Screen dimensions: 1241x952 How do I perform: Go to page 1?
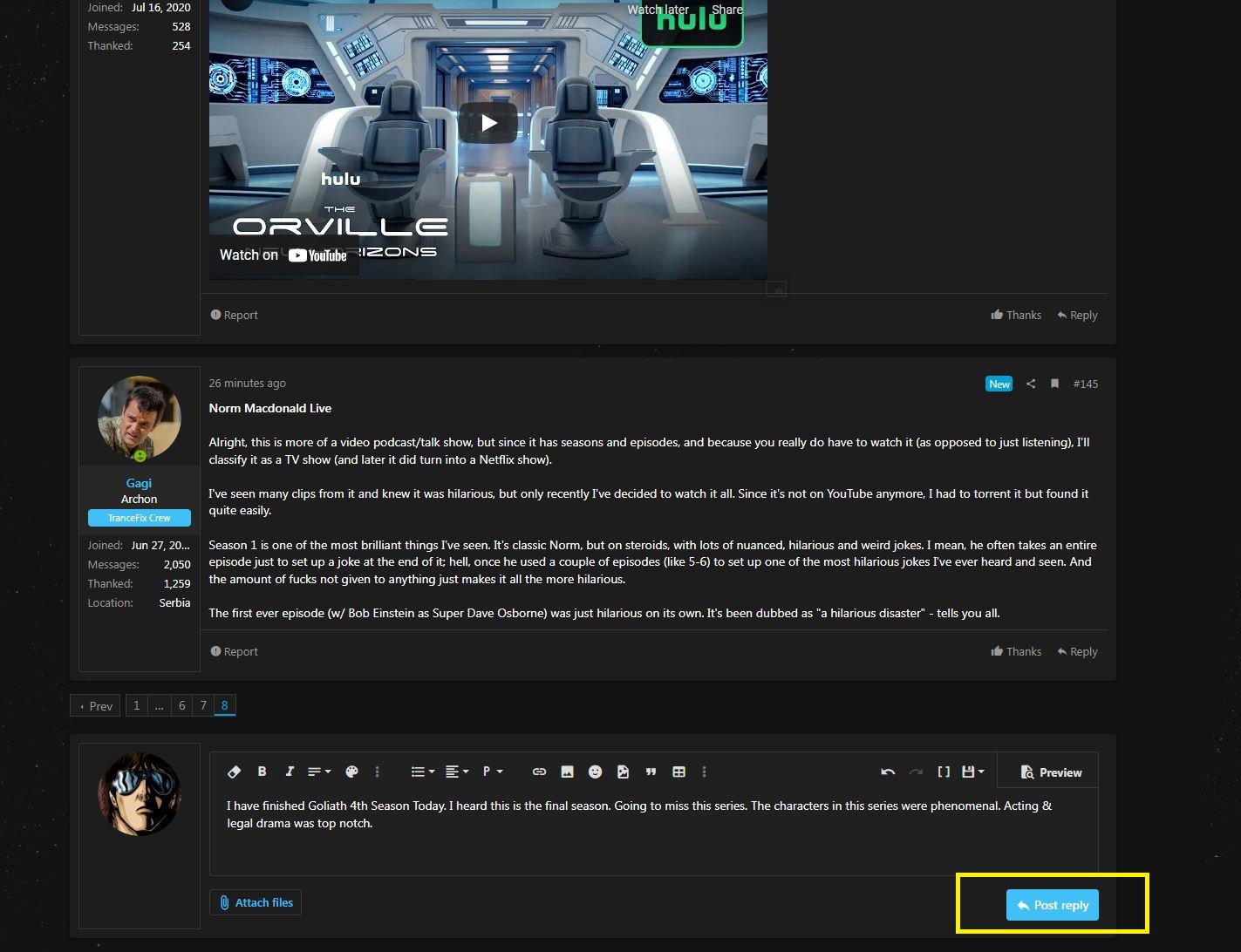[x=136, y=705]
